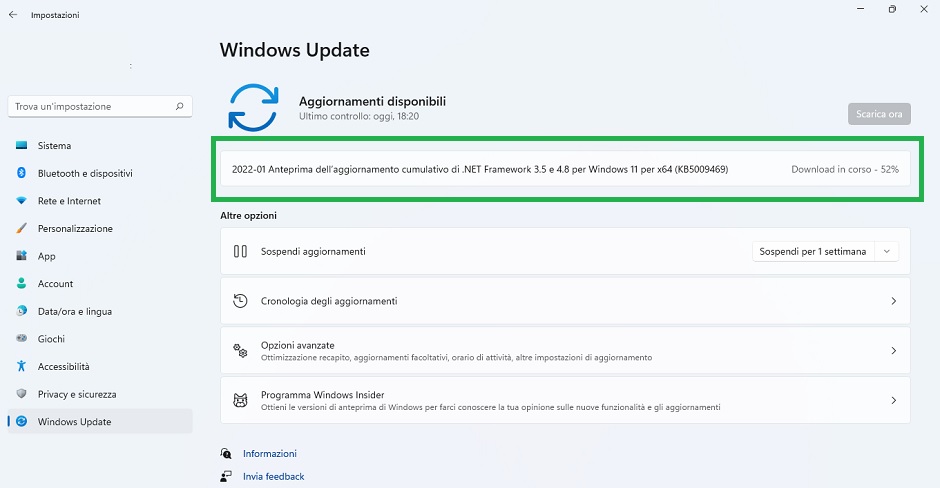The height and width of the screenshot is (488, 940).
Task: Expand the Sospendi per 1 settimana dropdown arrow
Action: (887, 251)
